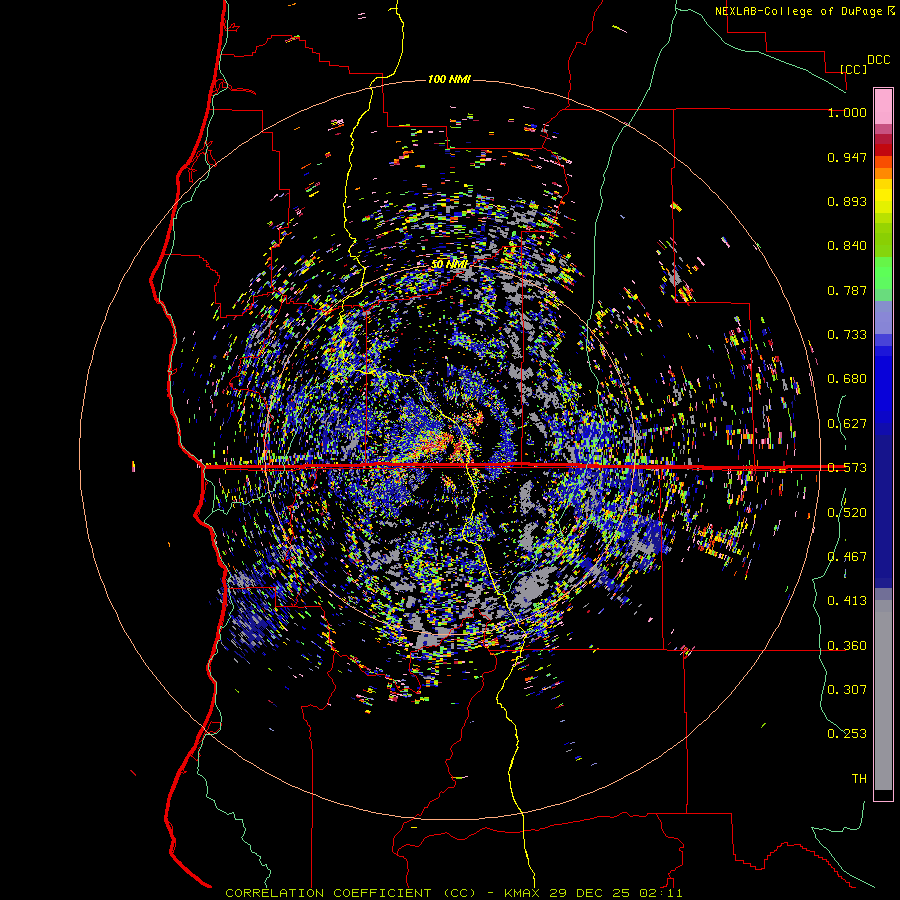The height and width of the screenshot is (900, 900).
Task: Click the 0.360 legend value
Action: pos(847,646)
